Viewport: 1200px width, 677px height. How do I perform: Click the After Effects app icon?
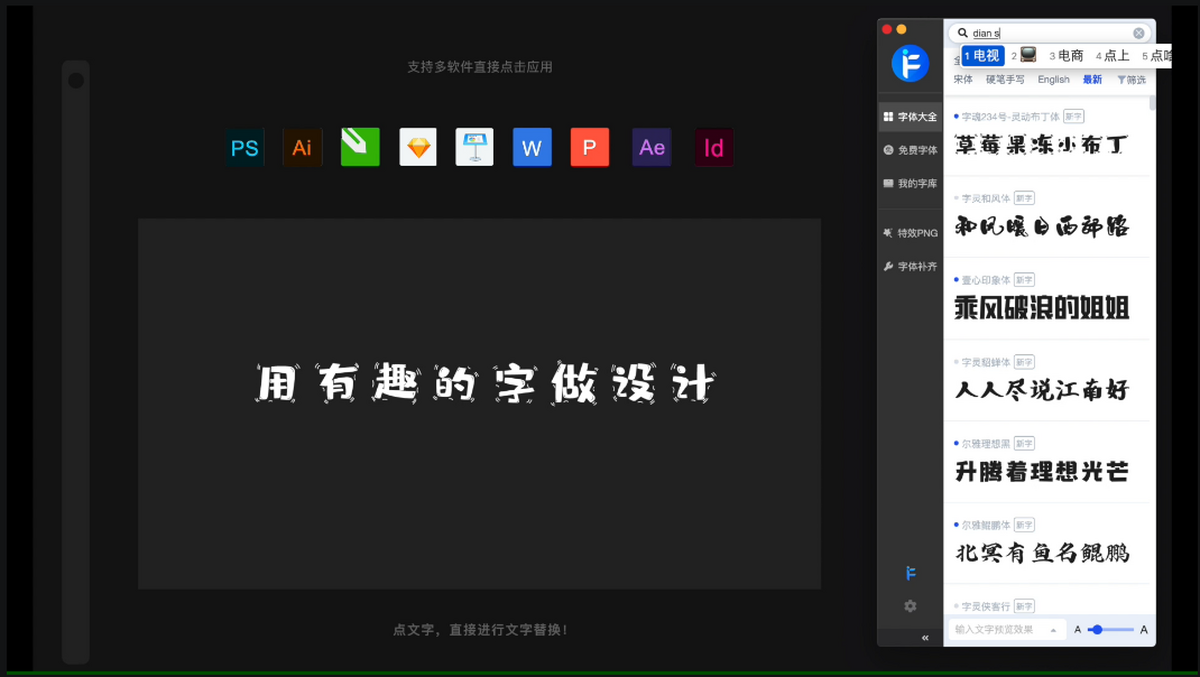point(651,147)
